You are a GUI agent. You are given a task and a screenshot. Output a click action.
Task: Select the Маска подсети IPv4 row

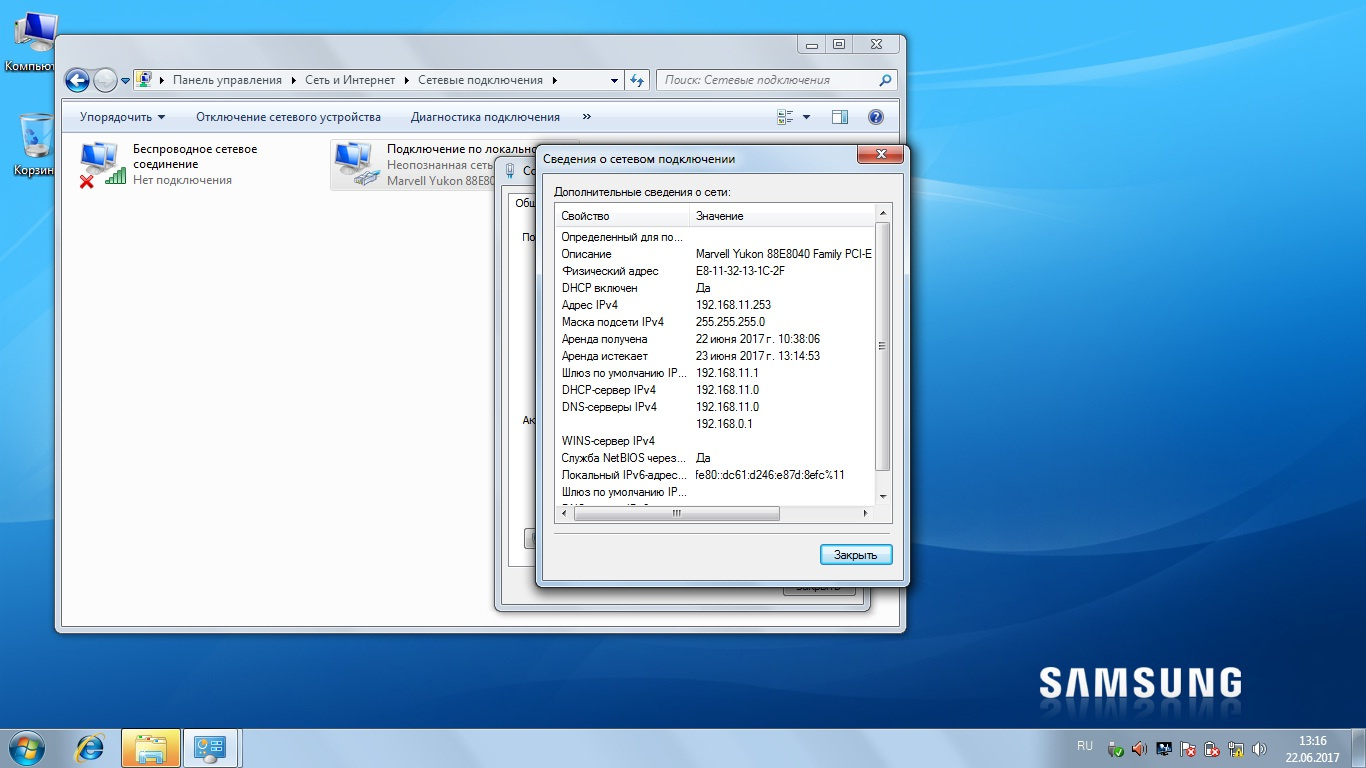point(715,322)
